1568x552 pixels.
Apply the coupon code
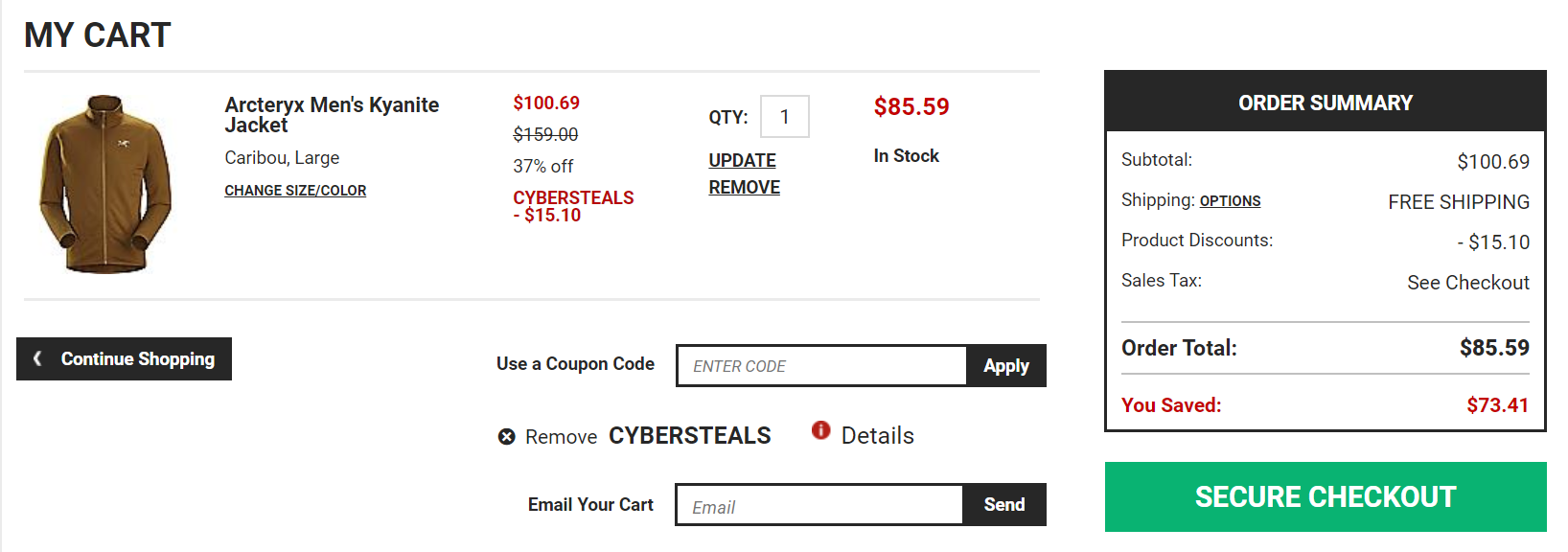click(1006, 366)
